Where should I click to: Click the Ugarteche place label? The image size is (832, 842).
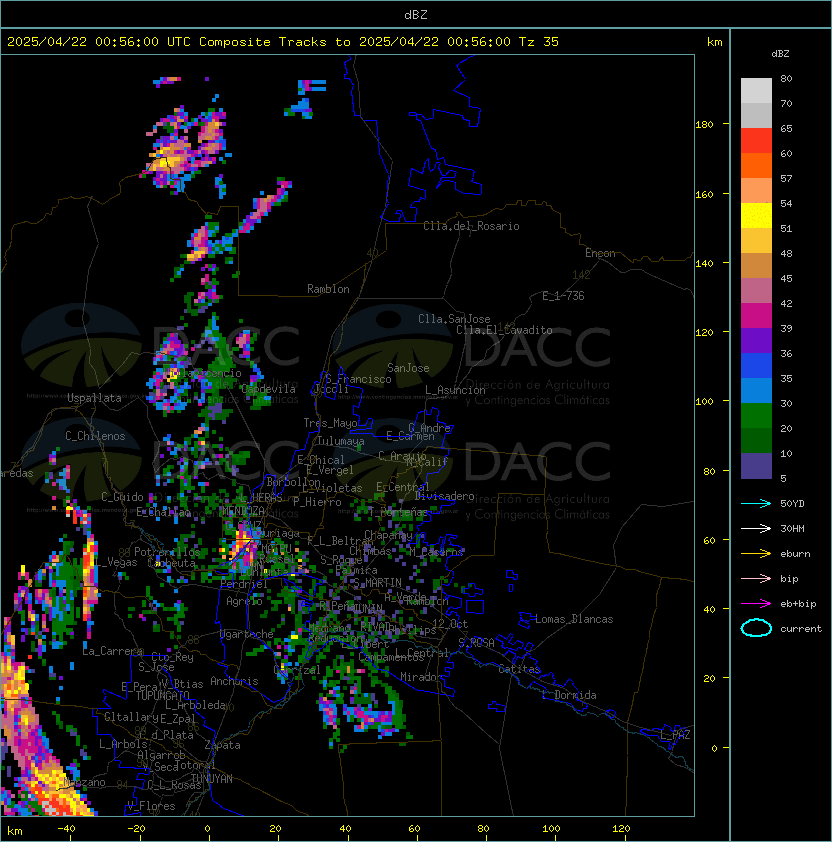point(247,635)
